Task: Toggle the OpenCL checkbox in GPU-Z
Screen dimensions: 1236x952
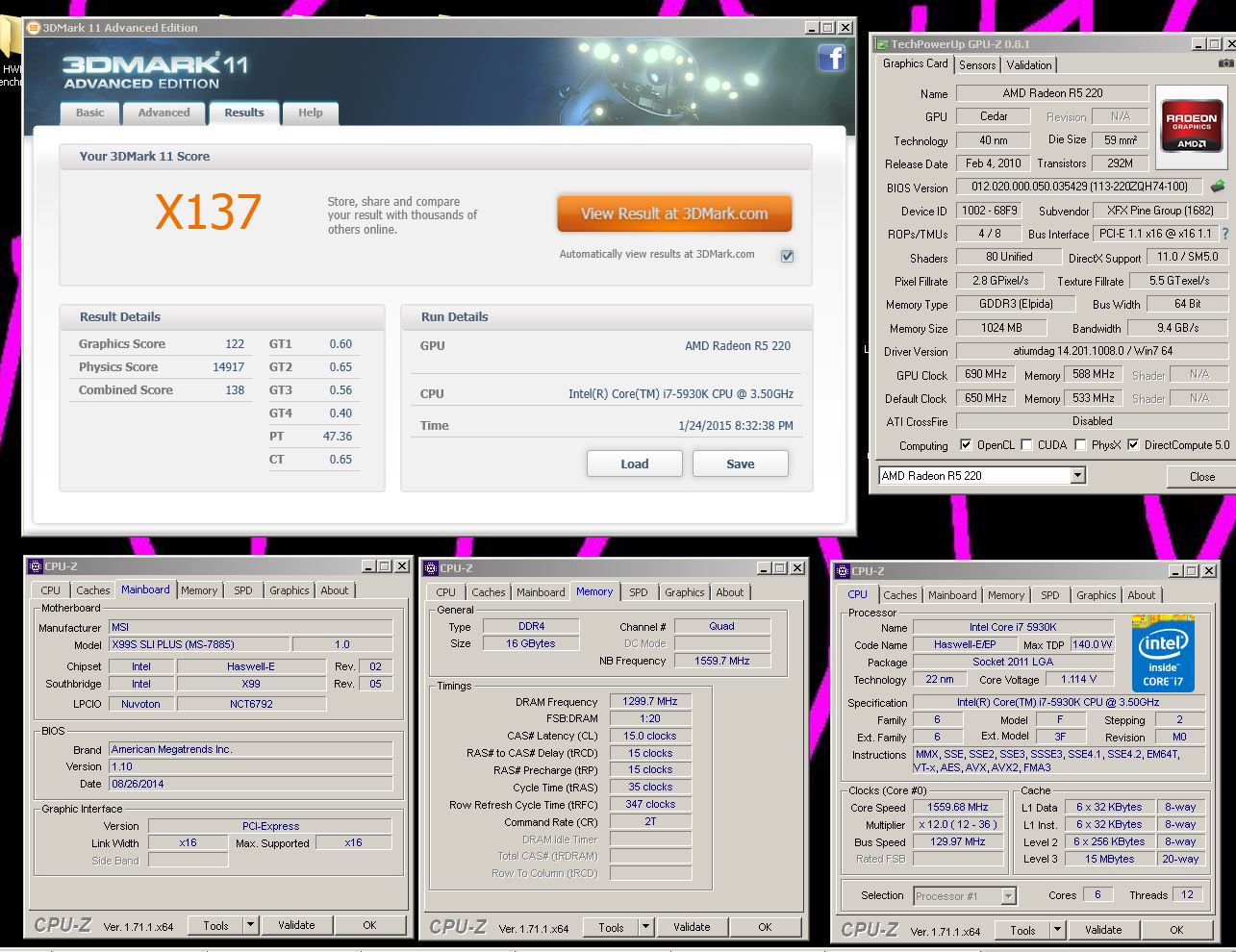Action: (x=966, y=444)
